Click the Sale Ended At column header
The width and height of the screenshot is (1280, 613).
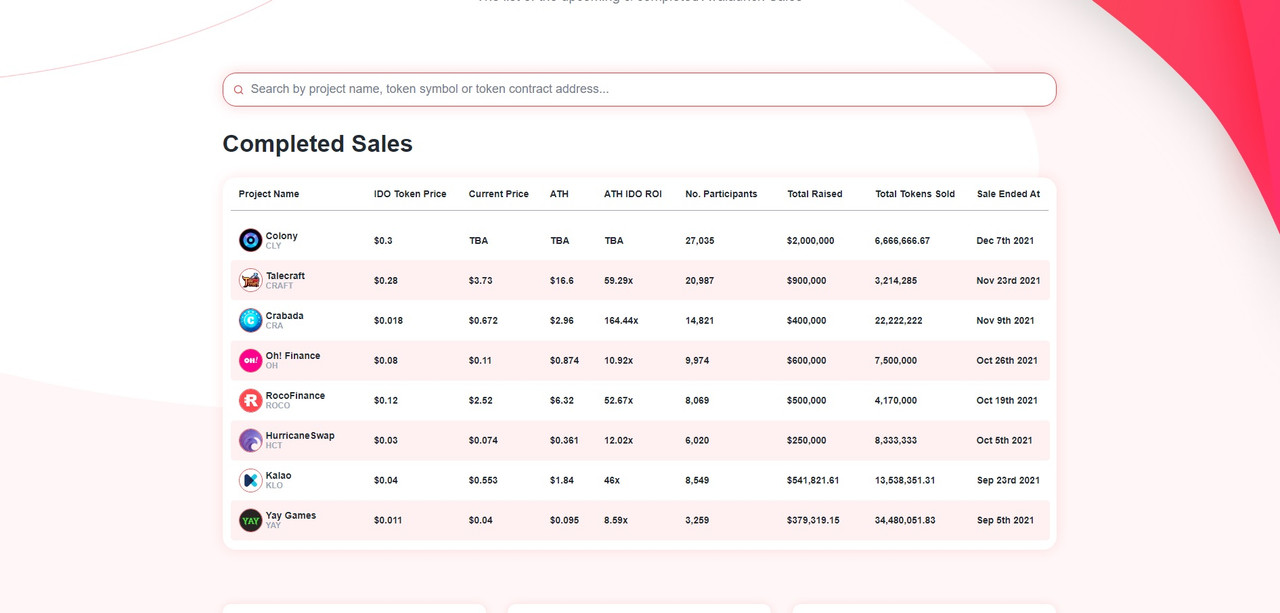click(1008, 194)
